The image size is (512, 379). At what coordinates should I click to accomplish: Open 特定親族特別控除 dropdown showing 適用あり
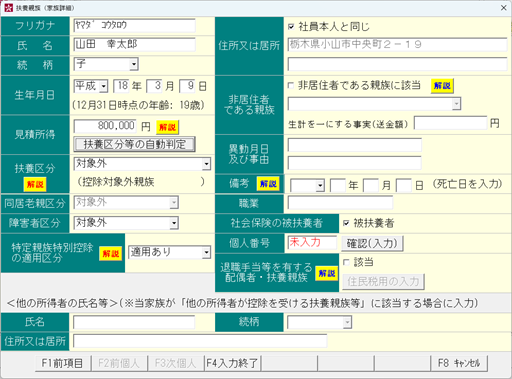coord(206,252)
